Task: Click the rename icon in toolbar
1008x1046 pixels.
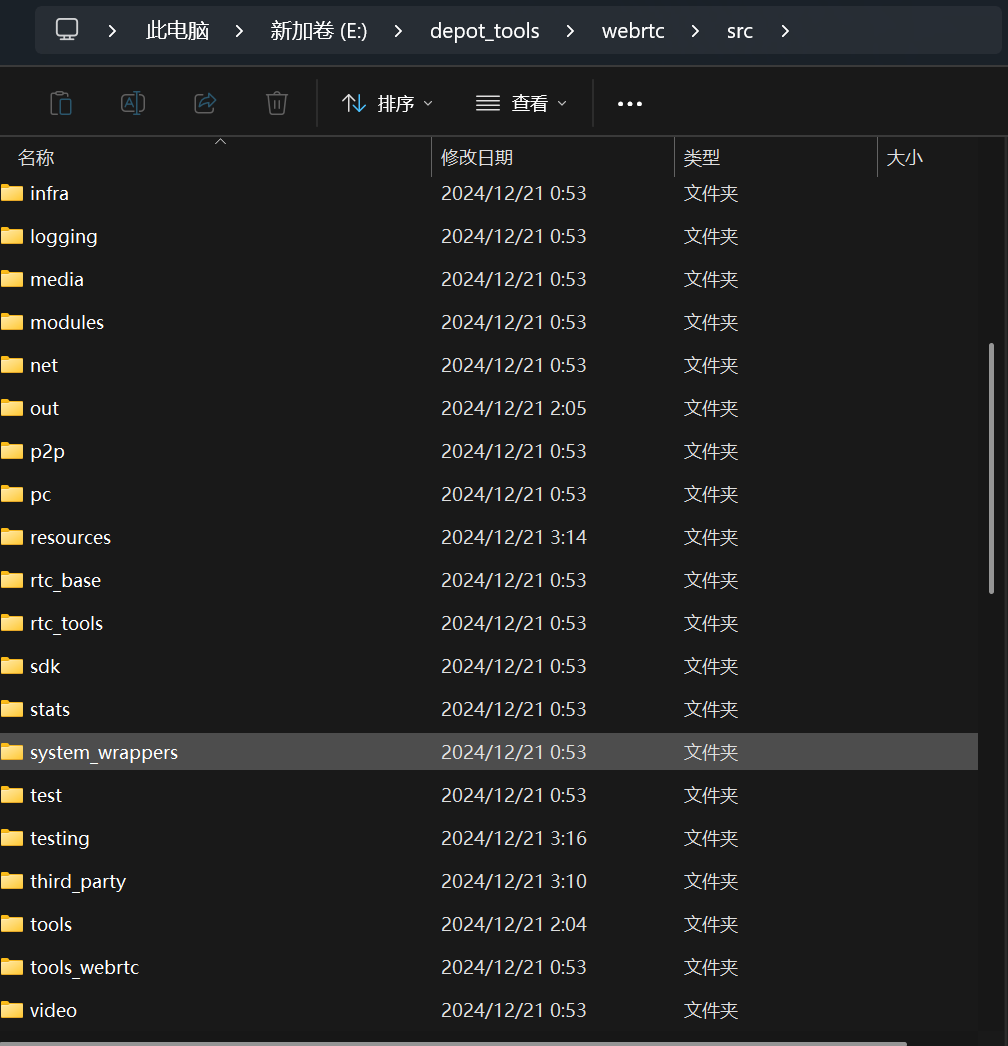Action: pos(133,103)
